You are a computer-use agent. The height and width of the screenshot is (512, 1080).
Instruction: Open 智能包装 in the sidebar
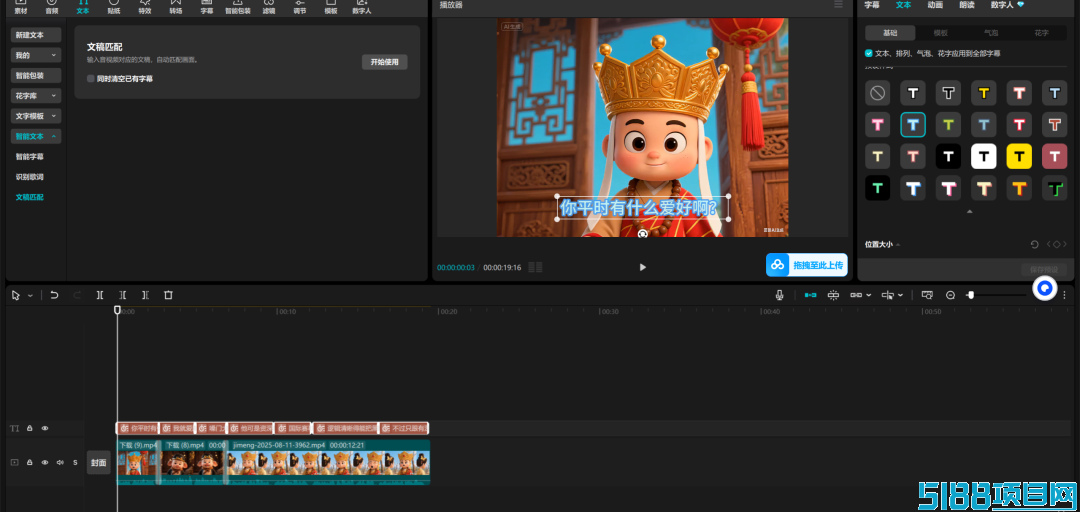coord(36,75)
